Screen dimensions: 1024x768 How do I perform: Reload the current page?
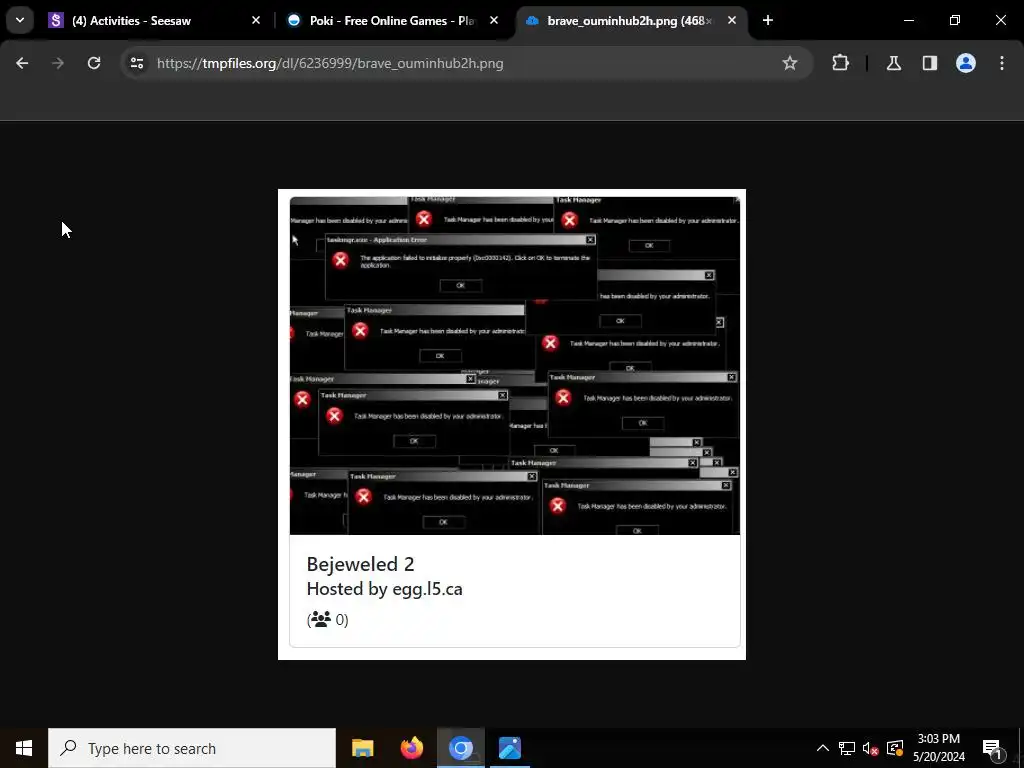point(94,63)
